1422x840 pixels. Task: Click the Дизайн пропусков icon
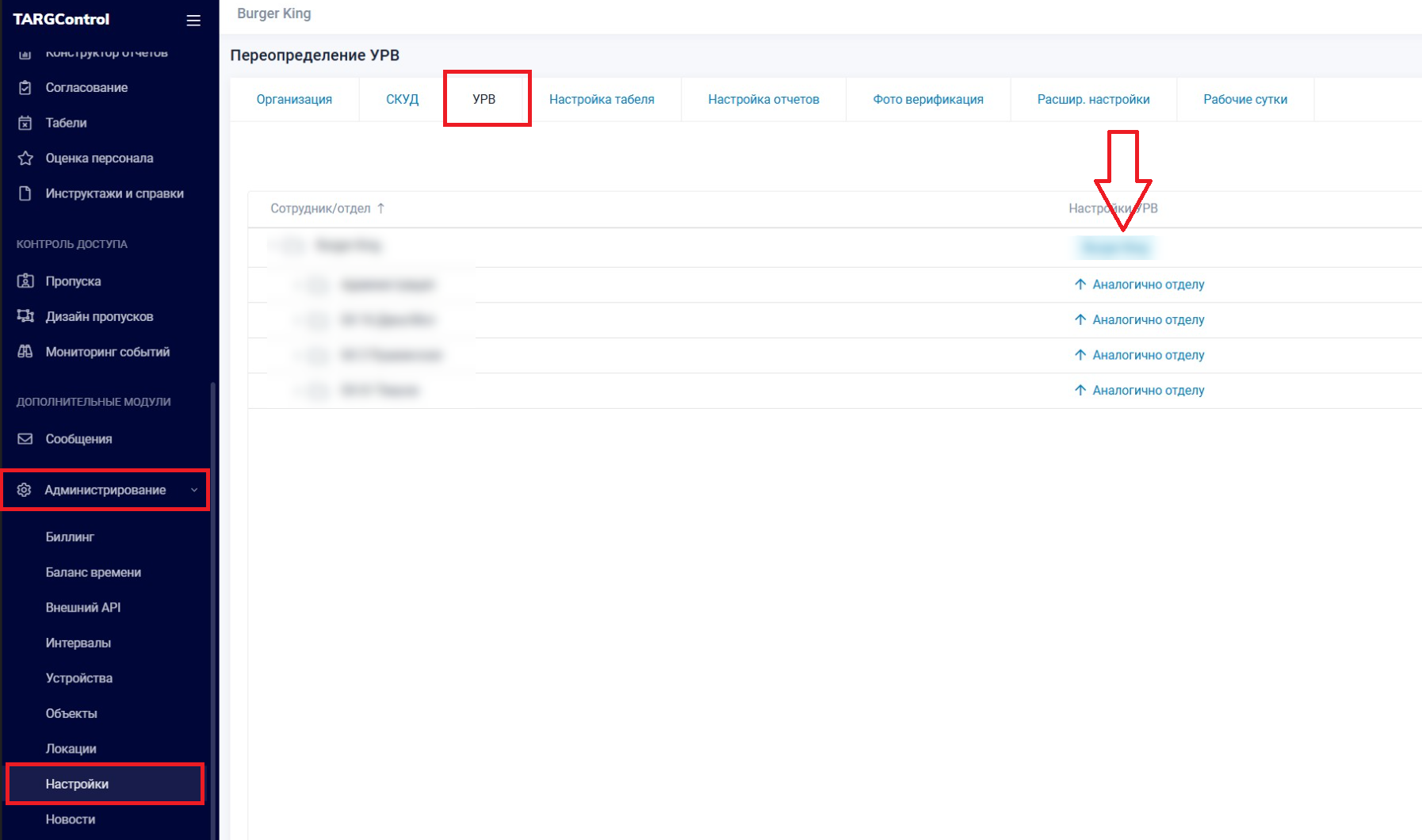point(25,316)
